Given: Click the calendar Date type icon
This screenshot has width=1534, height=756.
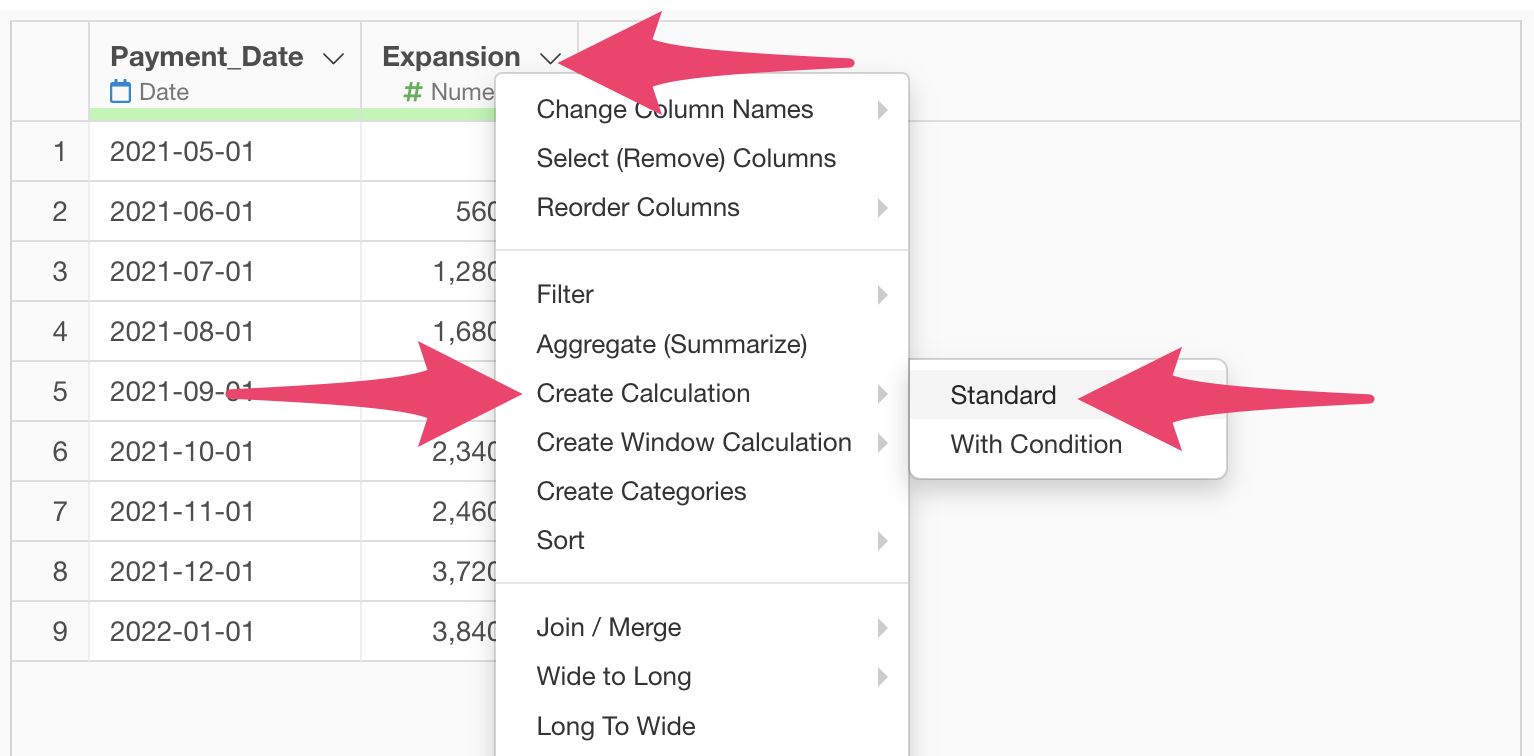Looking at the screenshot, I should tap(120, 92).
